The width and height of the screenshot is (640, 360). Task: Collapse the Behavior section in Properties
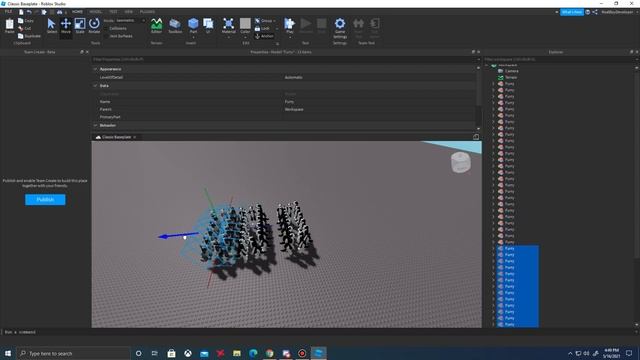[x=95, y=125]
